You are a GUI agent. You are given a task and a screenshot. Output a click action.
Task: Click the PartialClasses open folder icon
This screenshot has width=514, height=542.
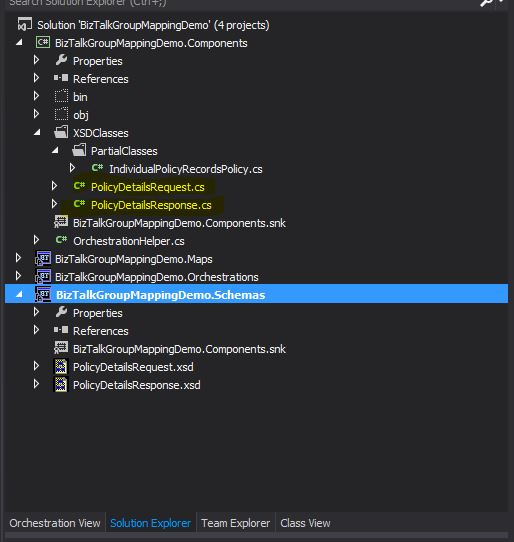(79, 150)
